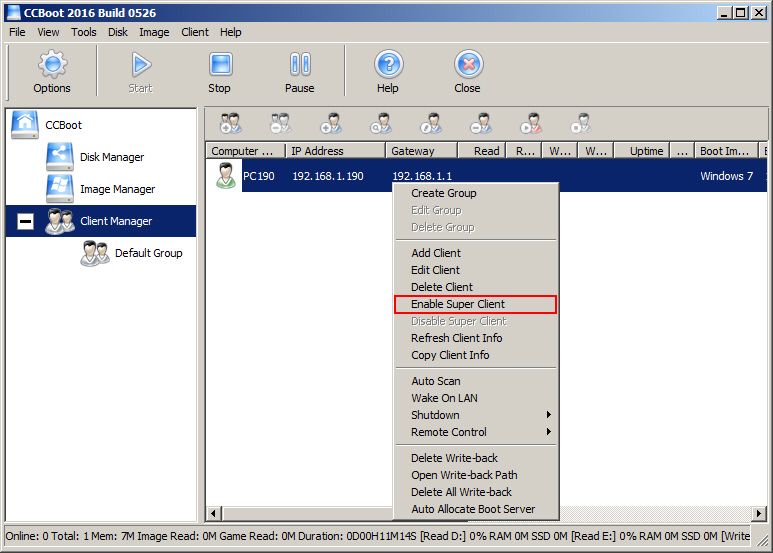Screen dimensions: 773x553
Task: Choose Add Client from context menu
Action: [476, 253]
